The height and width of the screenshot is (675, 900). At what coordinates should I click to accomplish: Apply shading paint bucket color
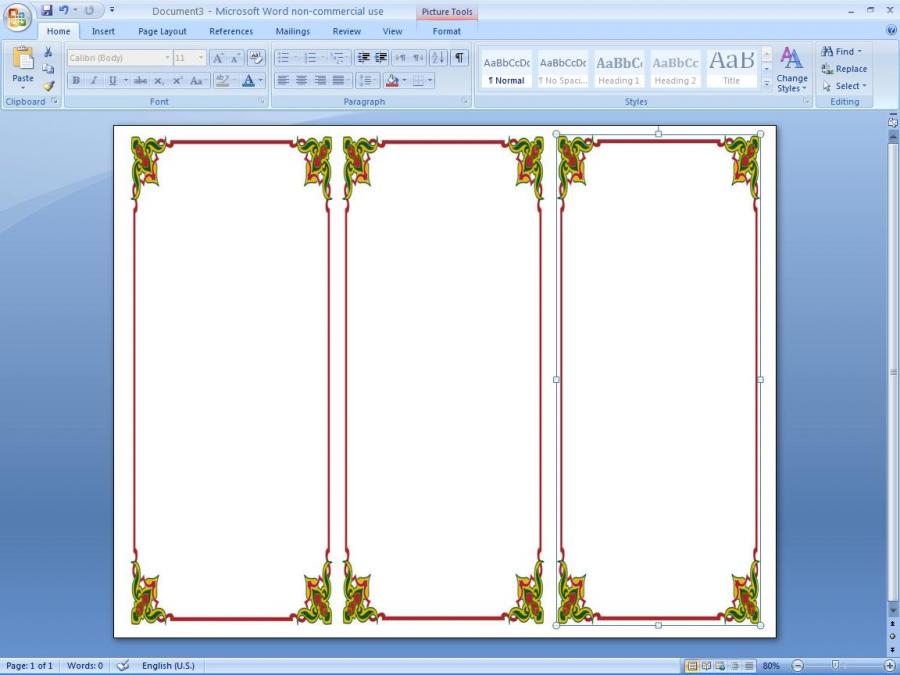[392, 80]
